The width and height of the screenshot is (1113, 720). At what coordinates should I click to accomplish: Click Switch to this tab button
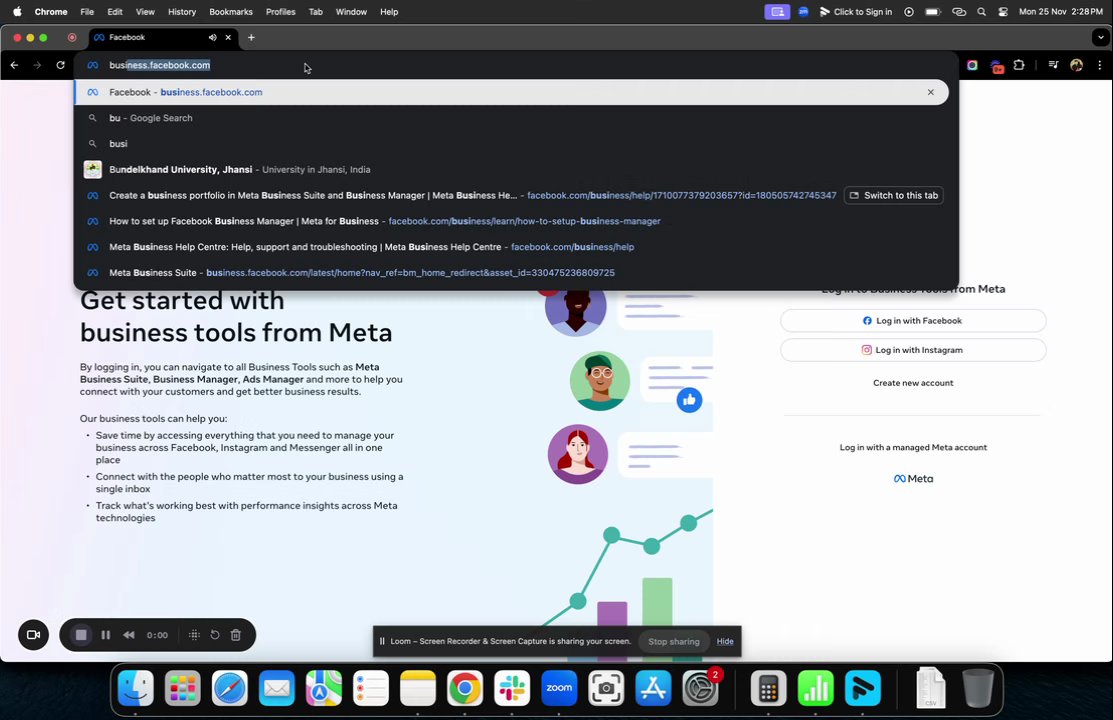coord(894,195)
